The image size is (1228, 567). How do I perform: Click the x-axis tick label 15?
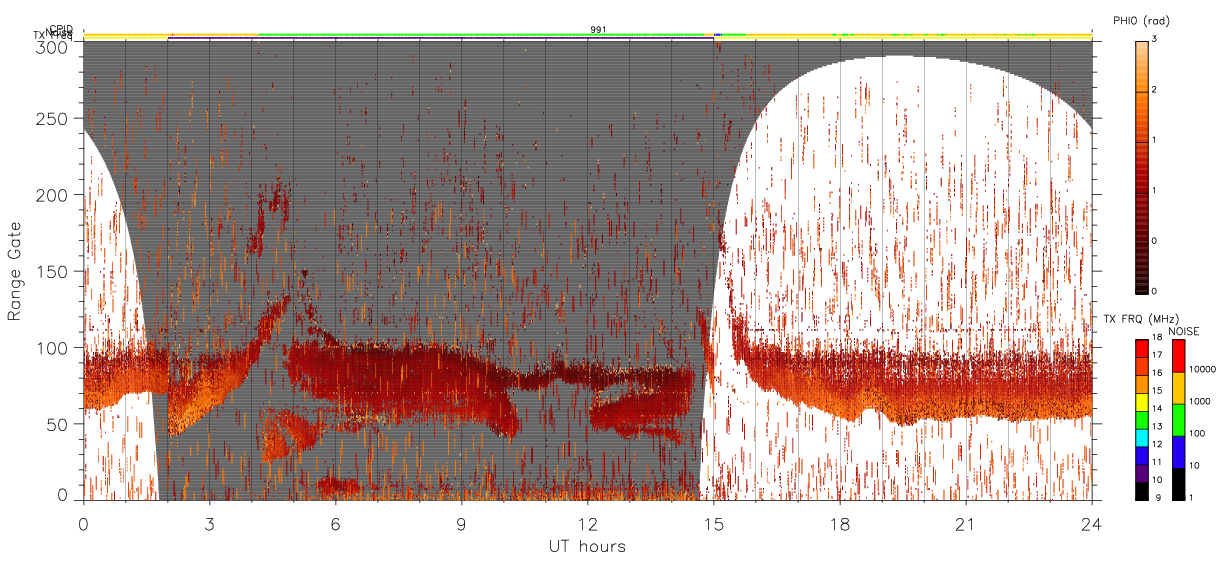(714, 523)
